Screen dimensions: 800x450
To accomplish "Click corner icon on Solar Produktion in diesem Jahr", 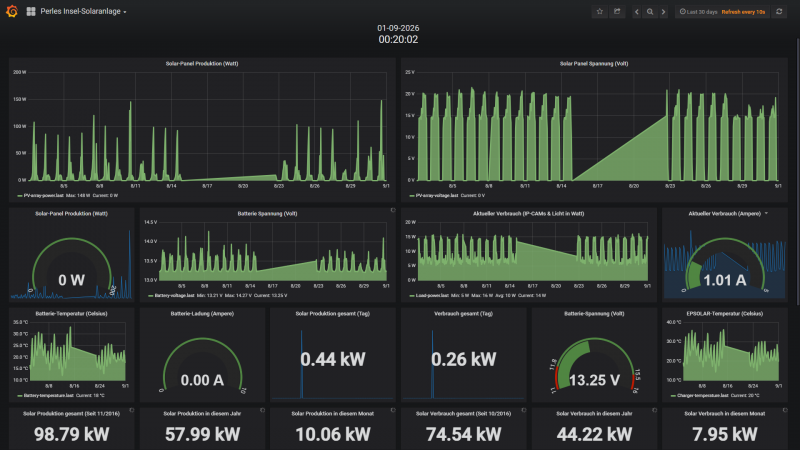I will [262, 410].
